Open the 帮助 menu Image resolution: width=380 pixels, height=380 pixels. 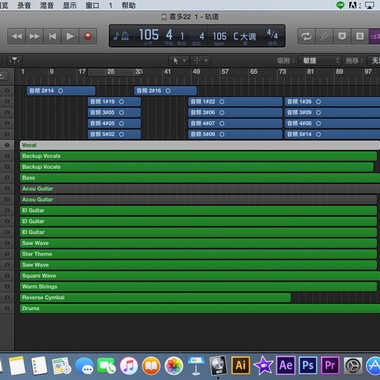129,5
